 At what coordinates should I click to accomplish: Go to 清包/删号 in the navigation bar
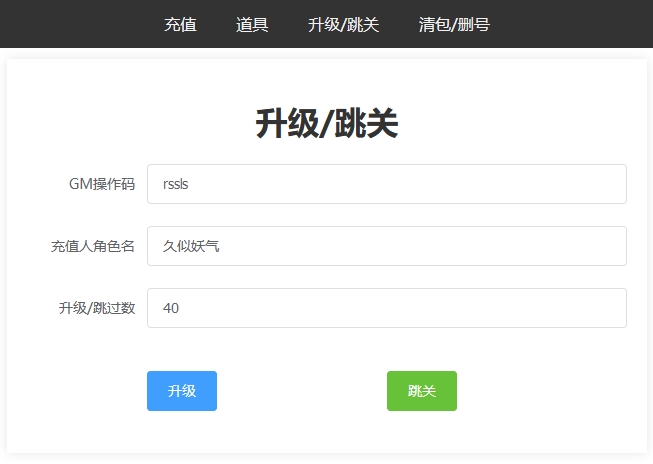[454, 25]
